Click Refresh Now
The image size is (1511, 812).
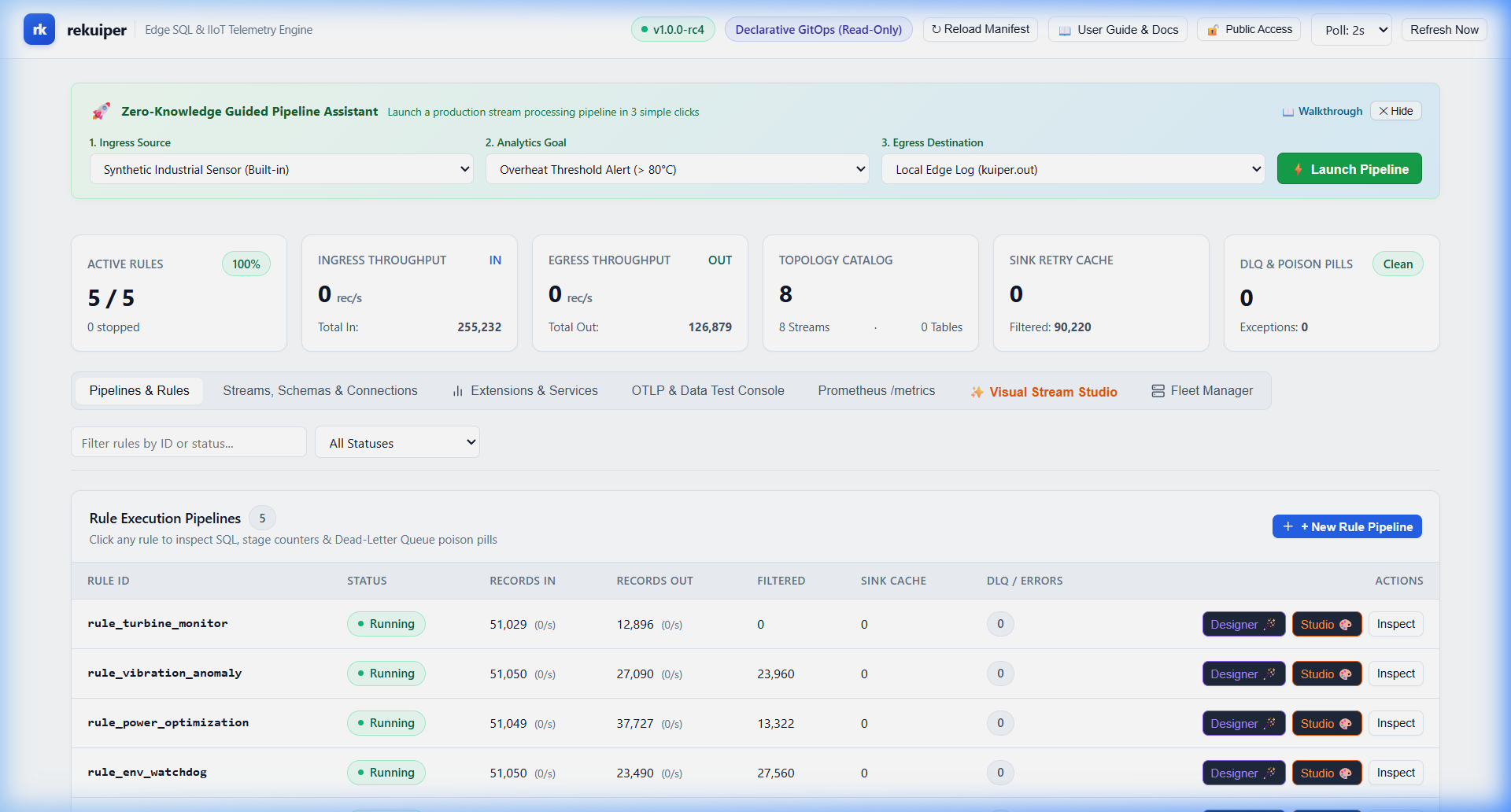[1444, 29]
